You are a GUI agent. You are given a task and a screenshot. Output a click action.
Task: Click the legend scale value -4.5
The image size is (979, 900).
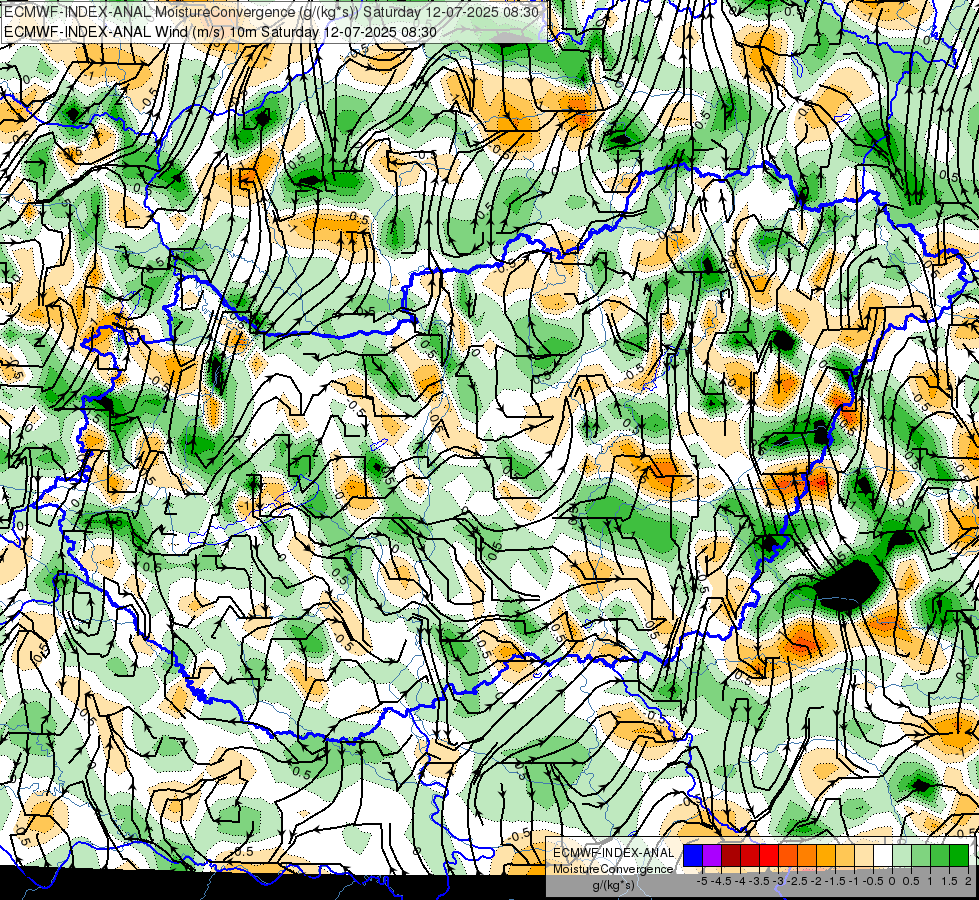(721, 881)
